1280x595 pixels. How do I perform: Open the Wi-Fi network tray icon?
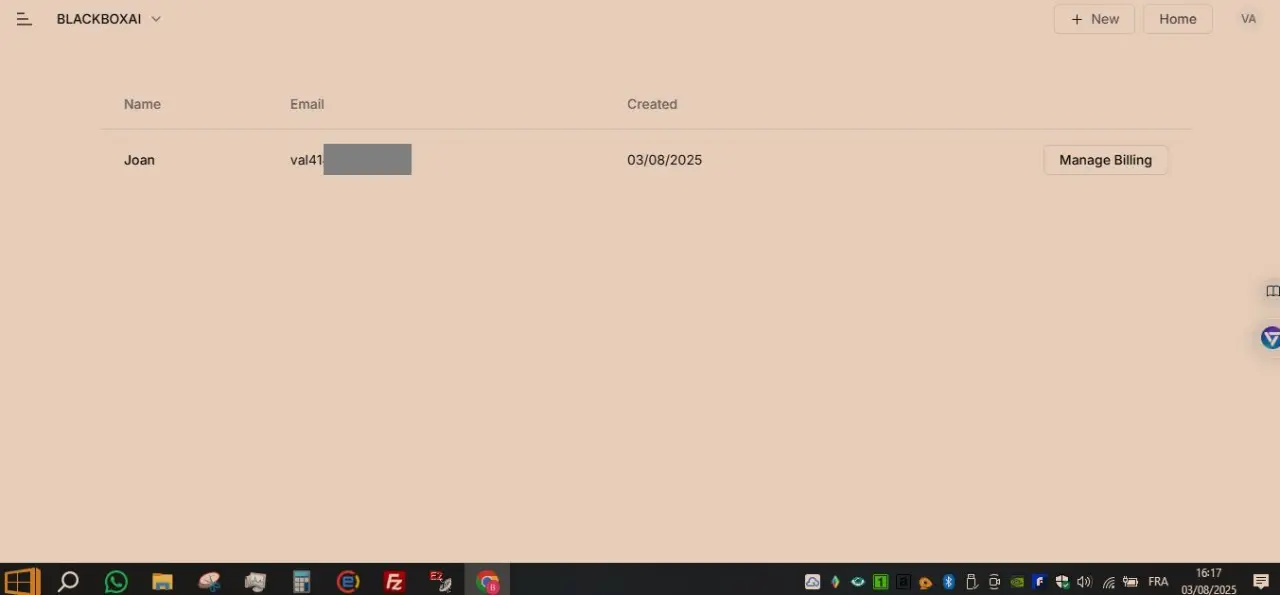(x=1108, y=582)
